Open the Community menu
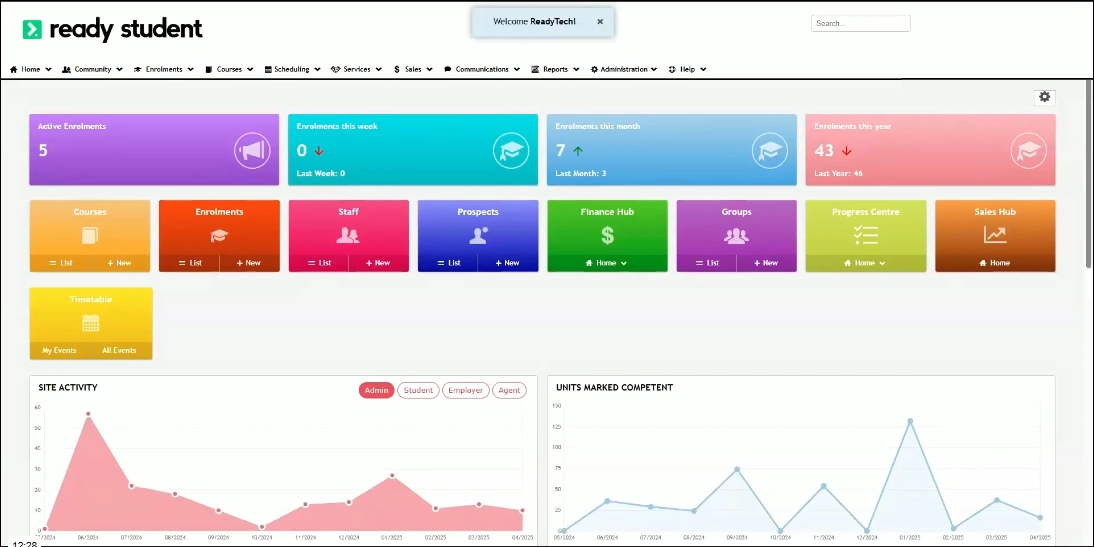The image size is (1094, 547). (x=93, y=69)
